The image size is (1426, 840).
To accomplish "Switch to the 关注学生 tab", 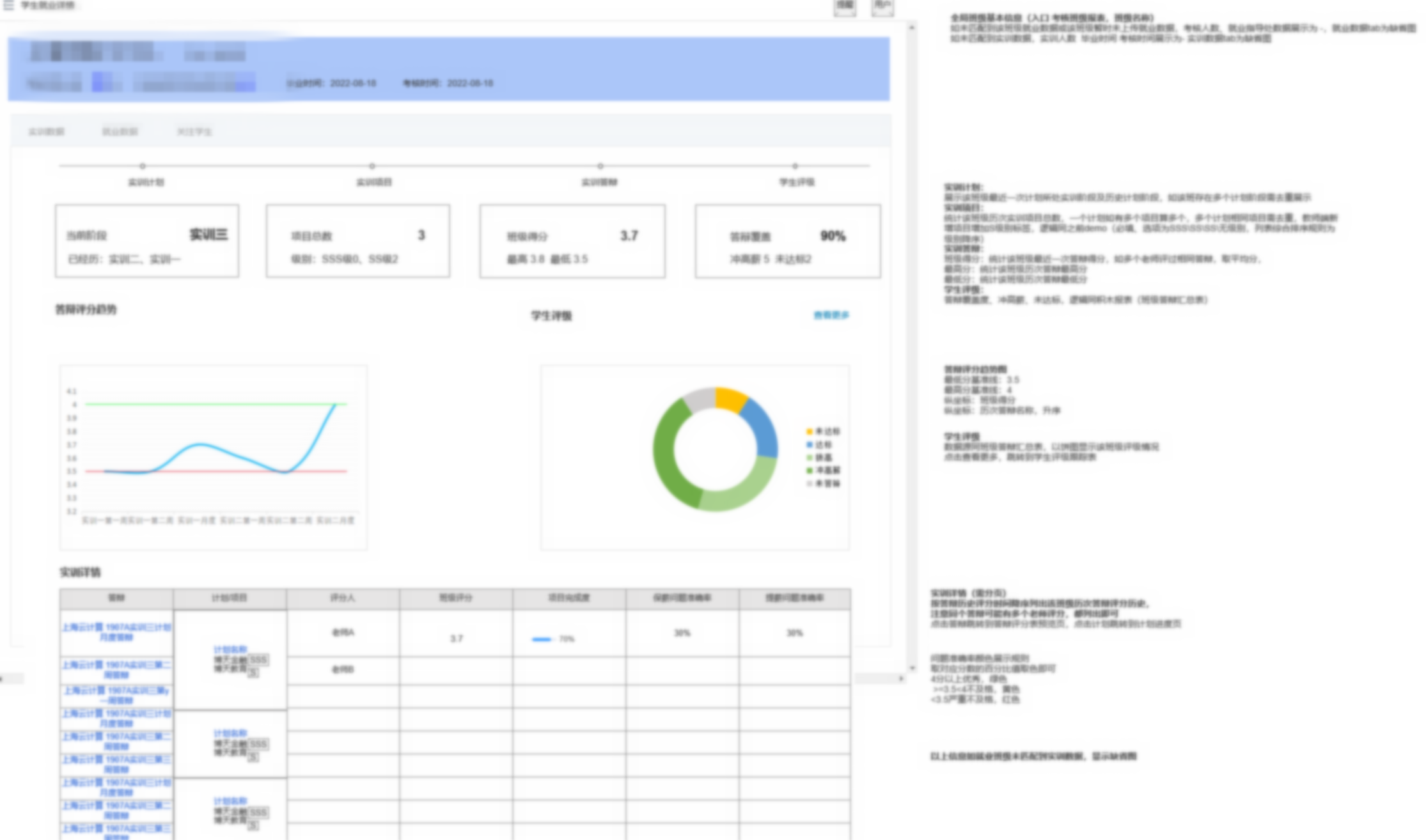I will [x=194, y=132].
